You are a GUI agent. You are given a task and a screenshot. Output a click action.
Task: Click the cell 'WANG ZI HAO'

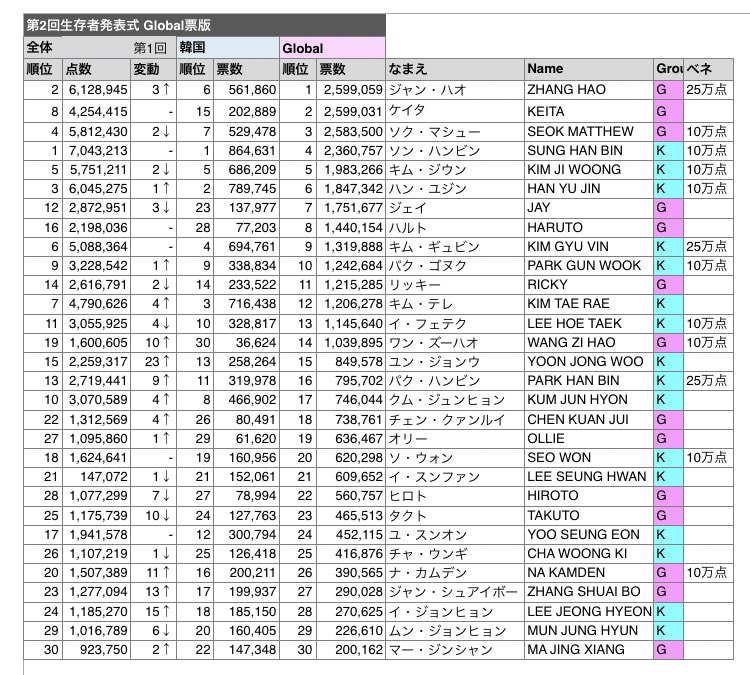point(589,343)
